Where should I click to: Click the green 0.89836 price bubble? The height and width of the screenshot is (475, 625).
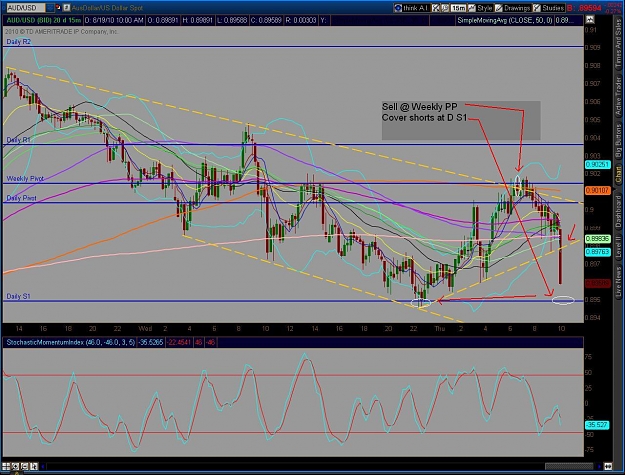(x=597, y=239)
